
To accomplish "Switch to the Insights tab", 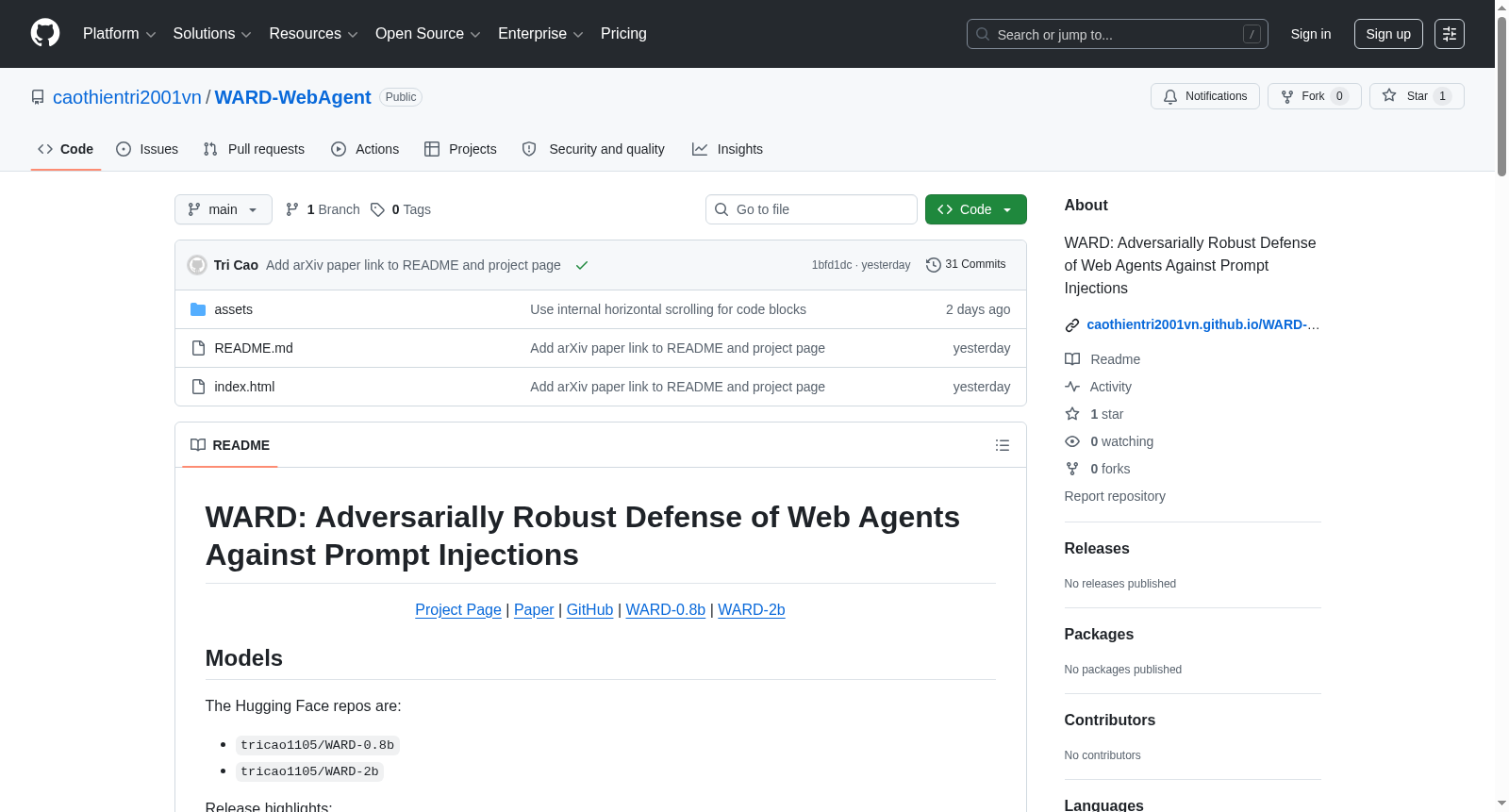I will pos(727,149).
